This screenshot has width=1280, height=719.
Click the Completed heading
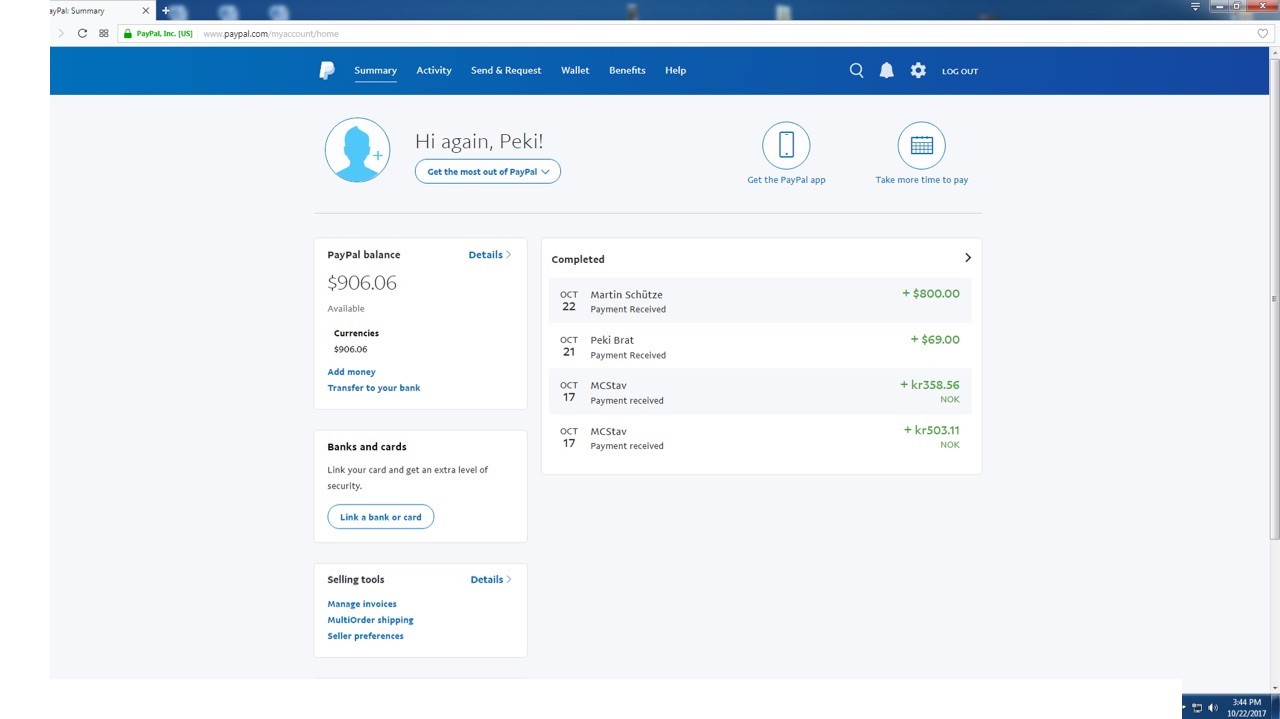(578, 259)
